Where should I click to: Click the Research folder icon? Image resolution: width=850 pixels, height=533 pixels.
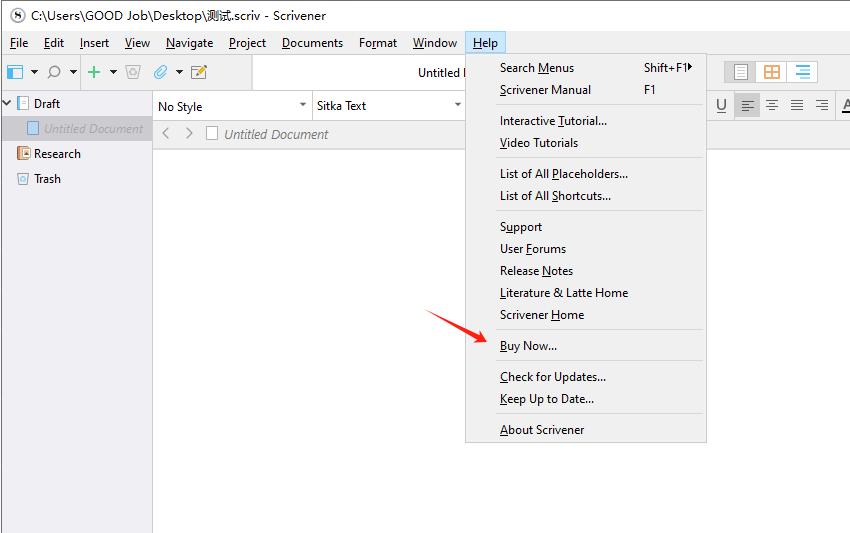click(x=23, y=153)
